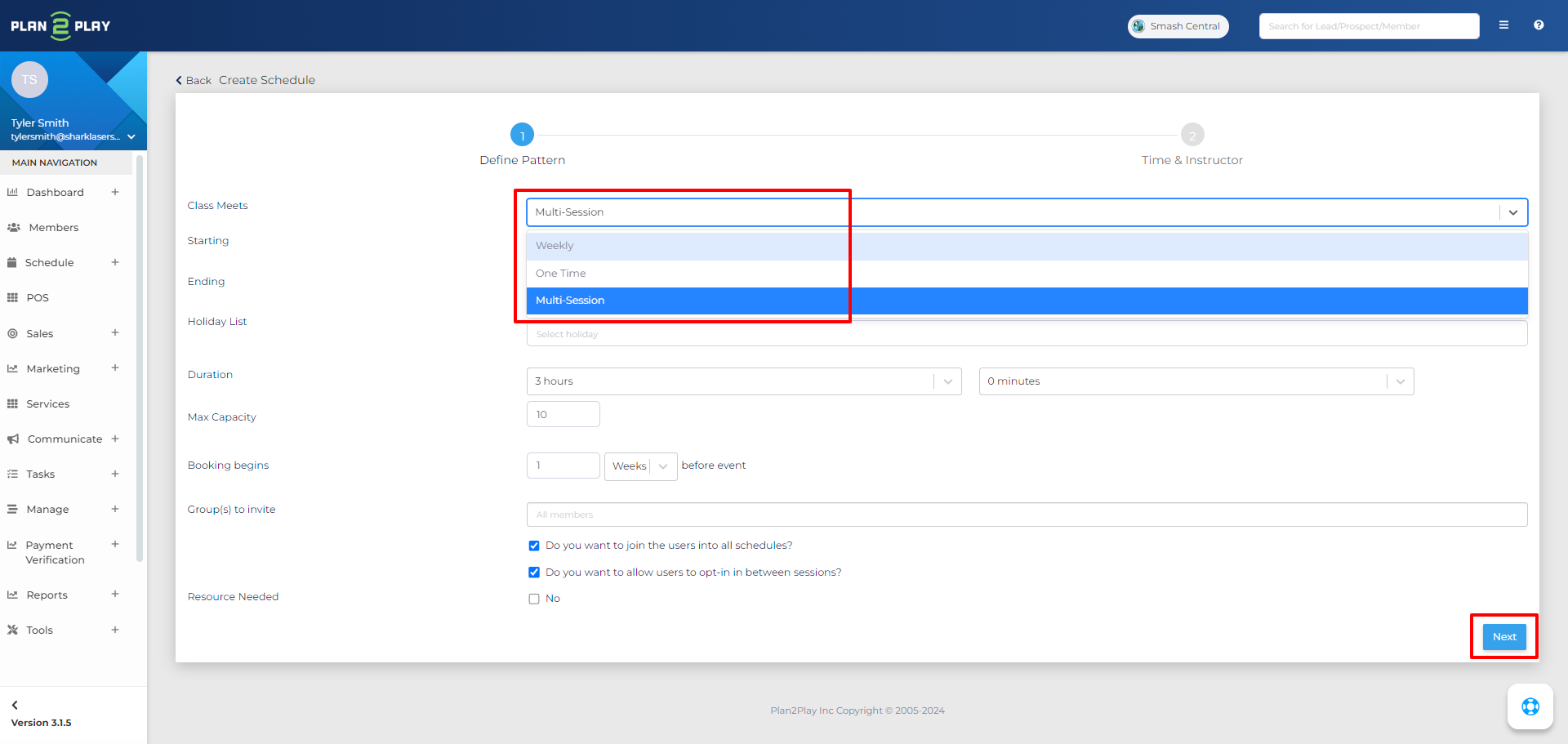
Task: Click the Version 3.1.5 label
Action: point(41,723)
